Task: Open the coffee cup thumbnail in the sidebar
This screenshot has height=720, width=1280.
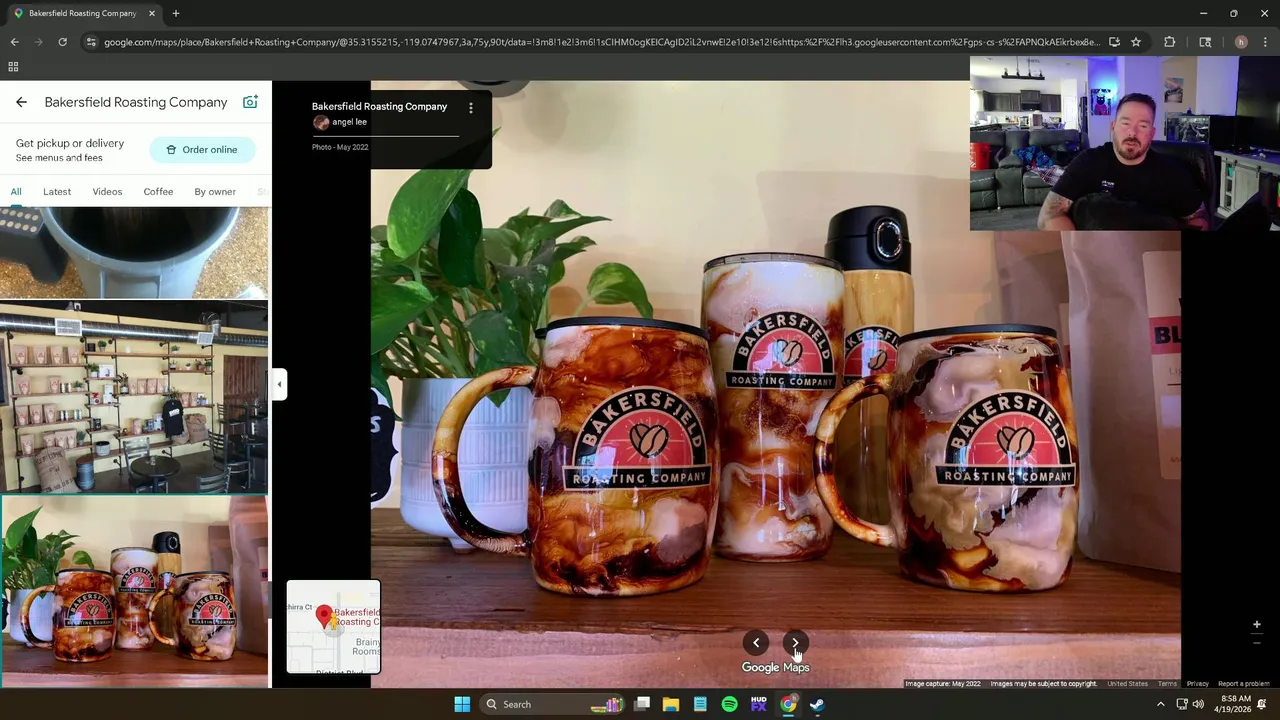Action: [x=134, y=252]
